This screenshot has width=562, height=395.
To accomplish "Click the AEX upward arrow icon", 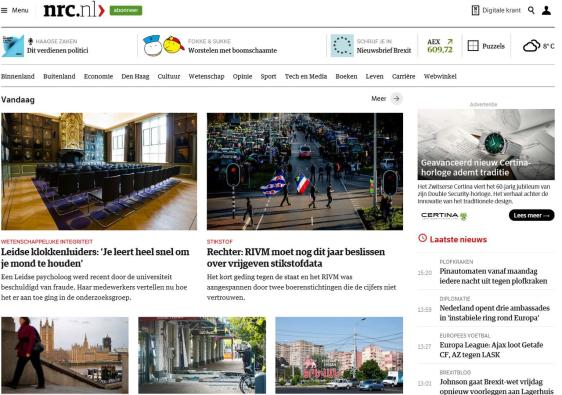I will (450, 42).
